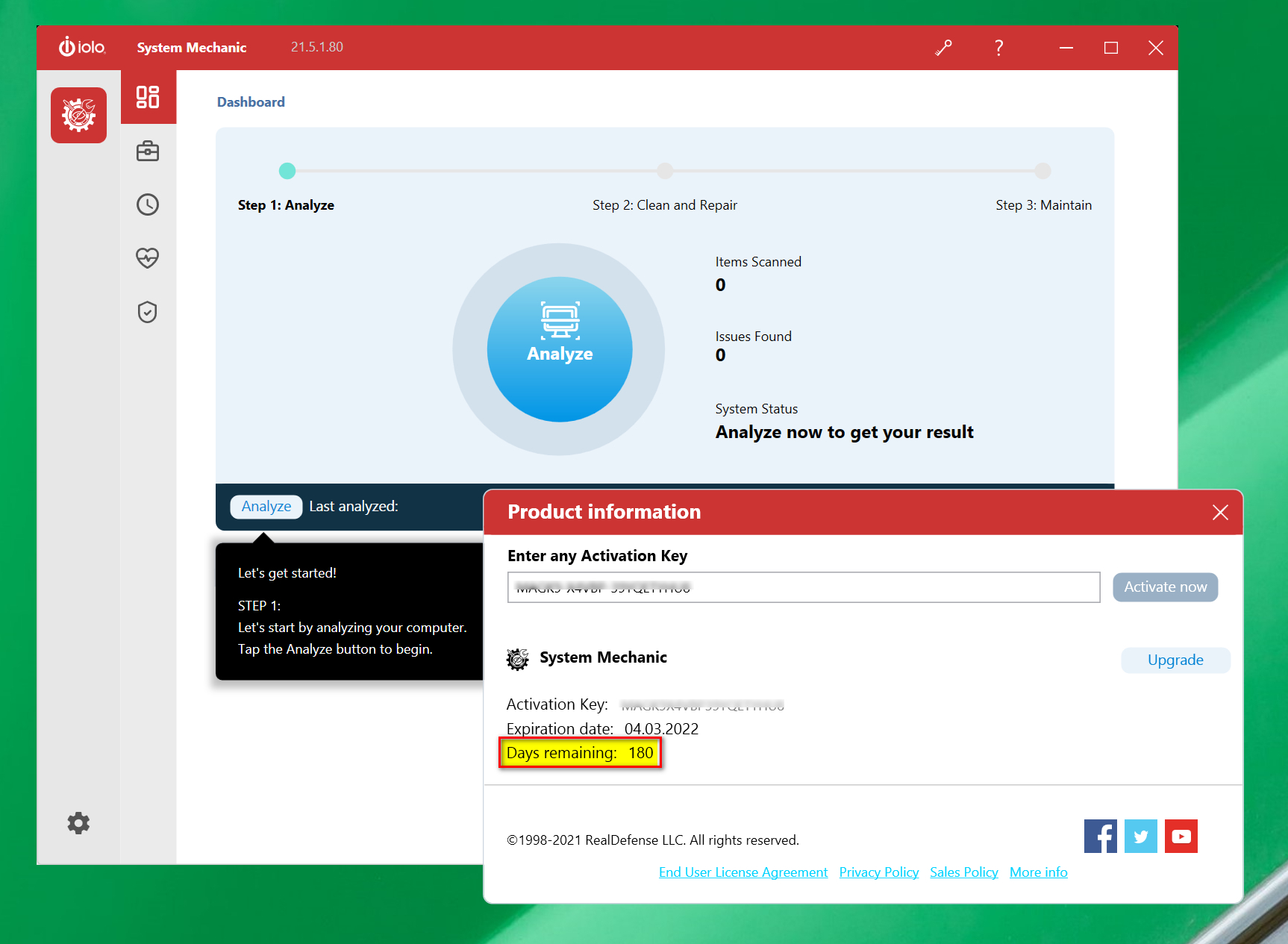Open settings gear at bottom left
1288x944 pixels.
tap(78, 823)
